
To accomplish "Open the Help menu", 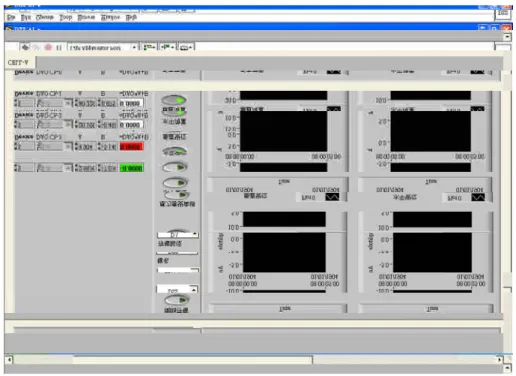I will click(x=131, y=17).
